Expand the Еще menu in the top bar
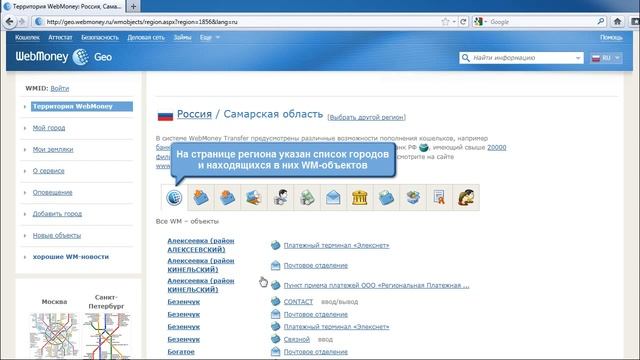640x360 pixels. [x=210, y=37]
